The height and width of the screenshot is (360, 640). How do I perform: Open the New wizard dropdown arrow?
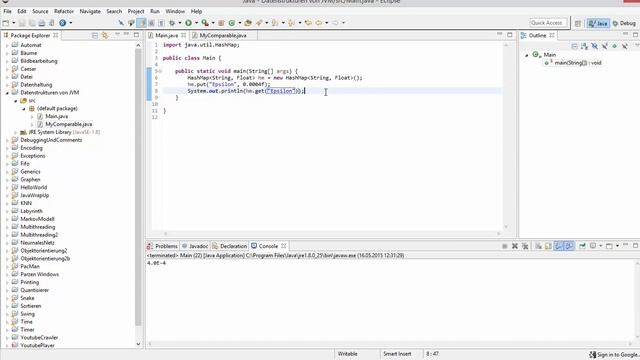point(13,23)
